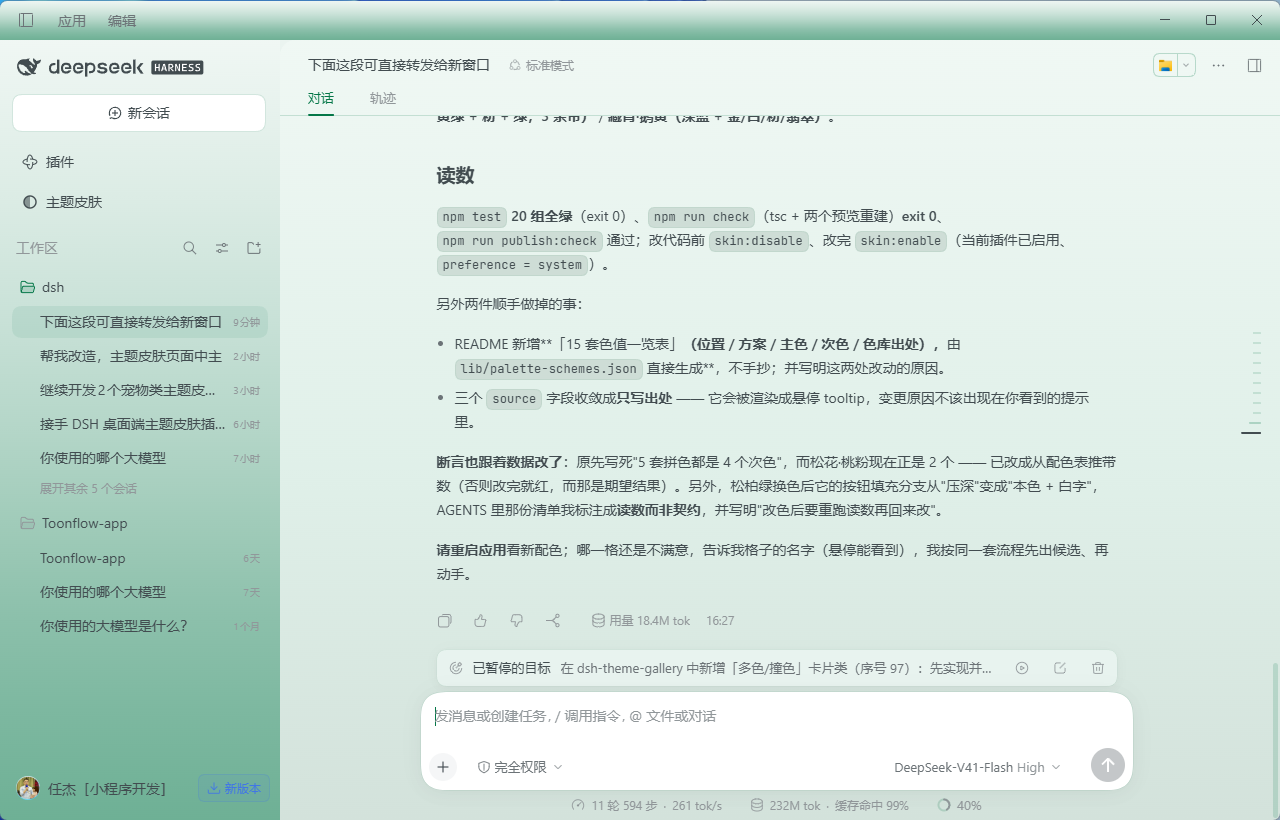Click the folder icon in header

click(x=1165, y=65)
